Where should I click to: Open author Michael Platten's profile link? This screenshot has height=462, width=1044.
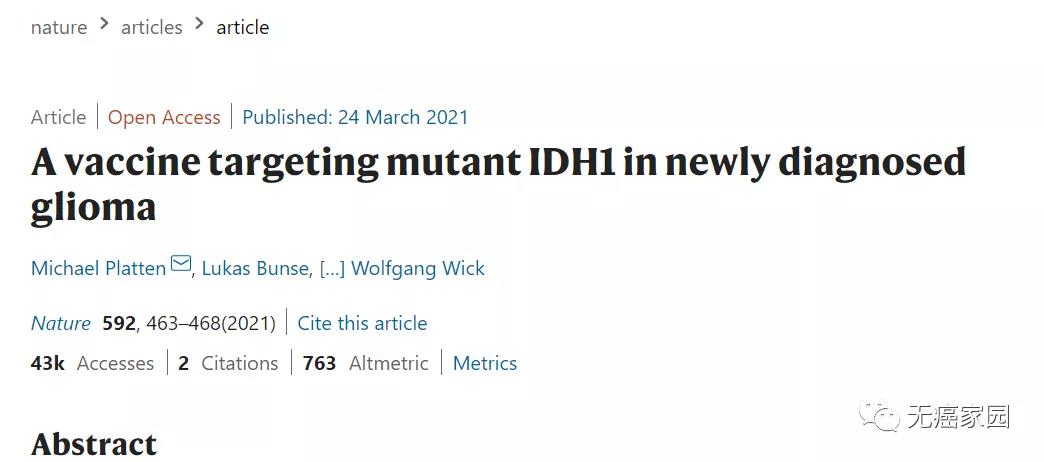pyautogui.click(x=98, y=269)
